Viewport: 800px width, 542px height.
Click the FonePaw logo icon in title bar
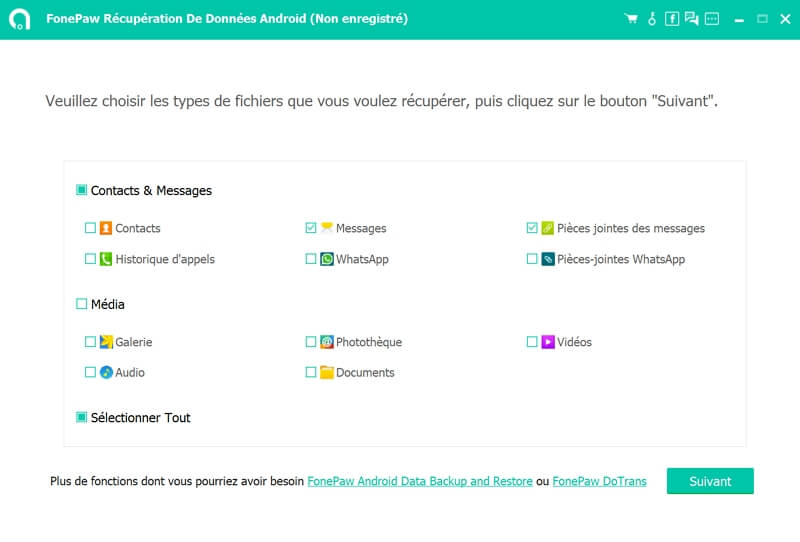(19, 19)
